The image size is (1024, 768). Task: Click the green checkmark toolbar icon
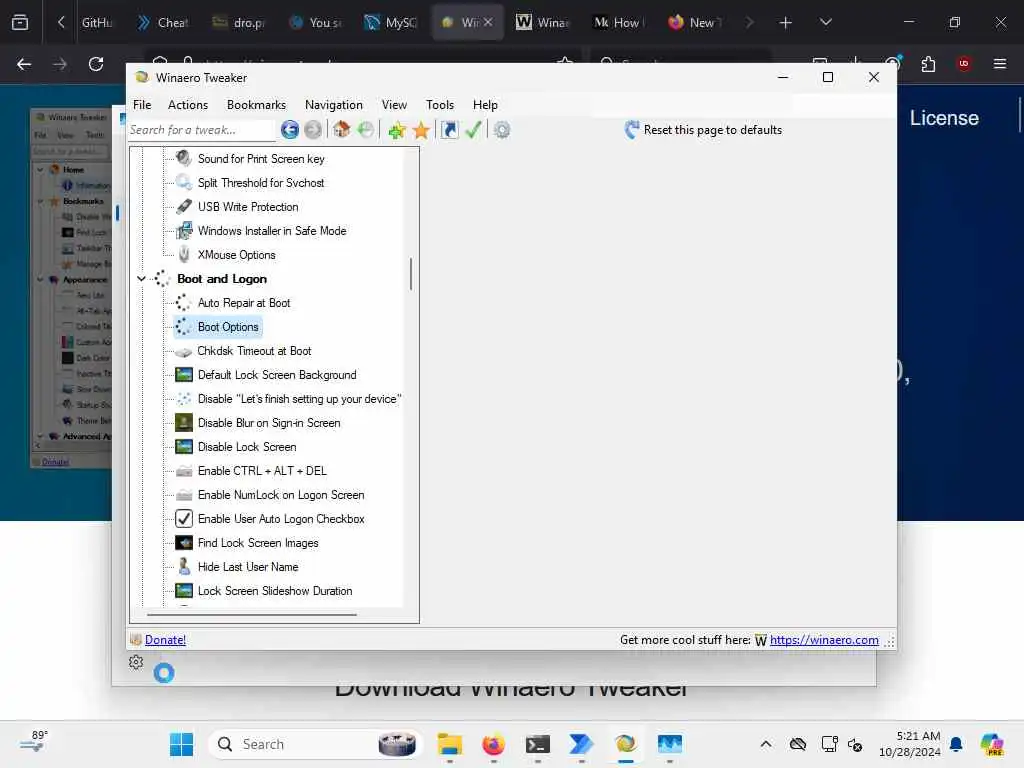(473, 130)
